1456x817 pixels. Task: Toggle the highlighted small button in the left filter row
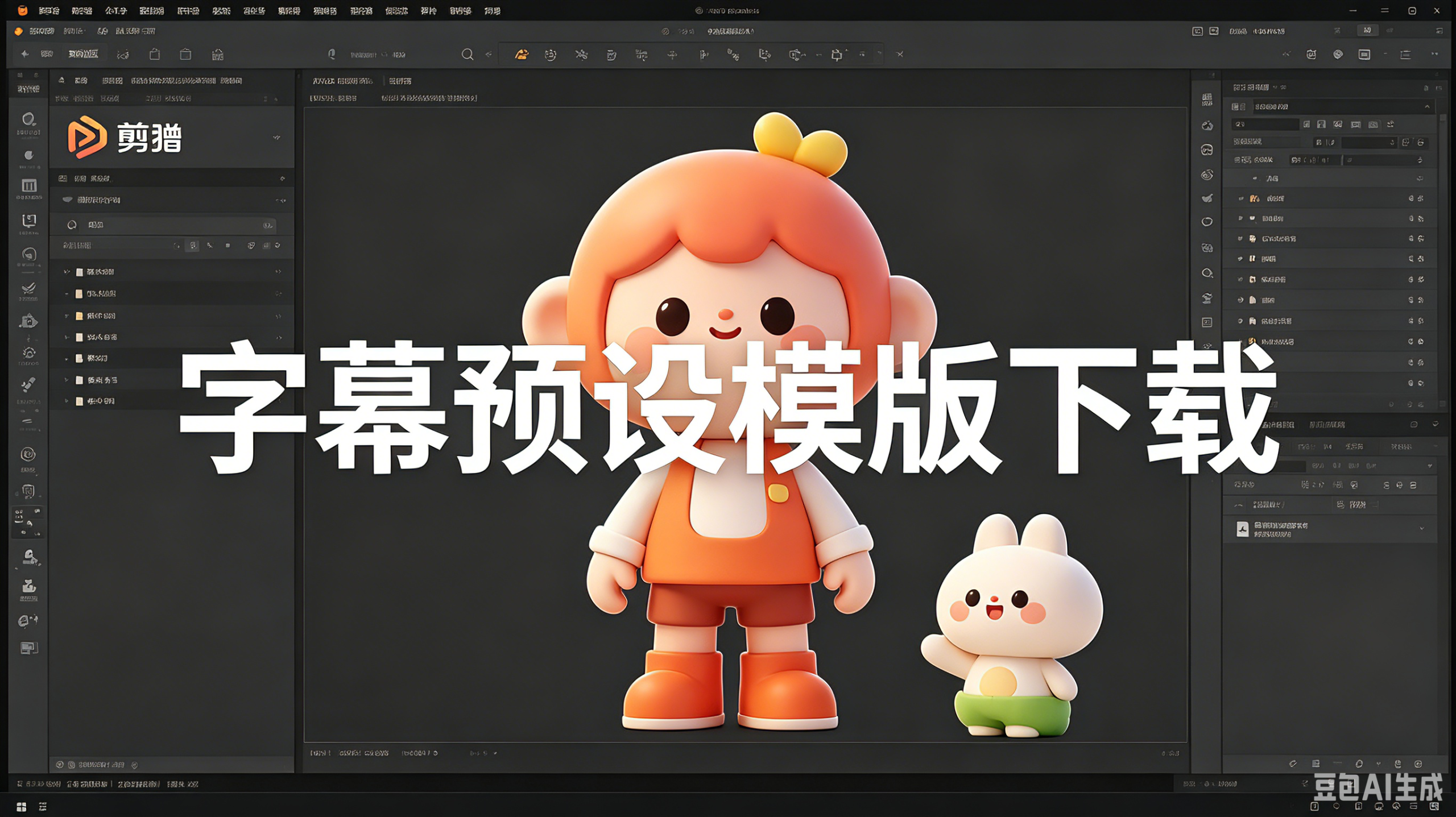tap(193, 246)
